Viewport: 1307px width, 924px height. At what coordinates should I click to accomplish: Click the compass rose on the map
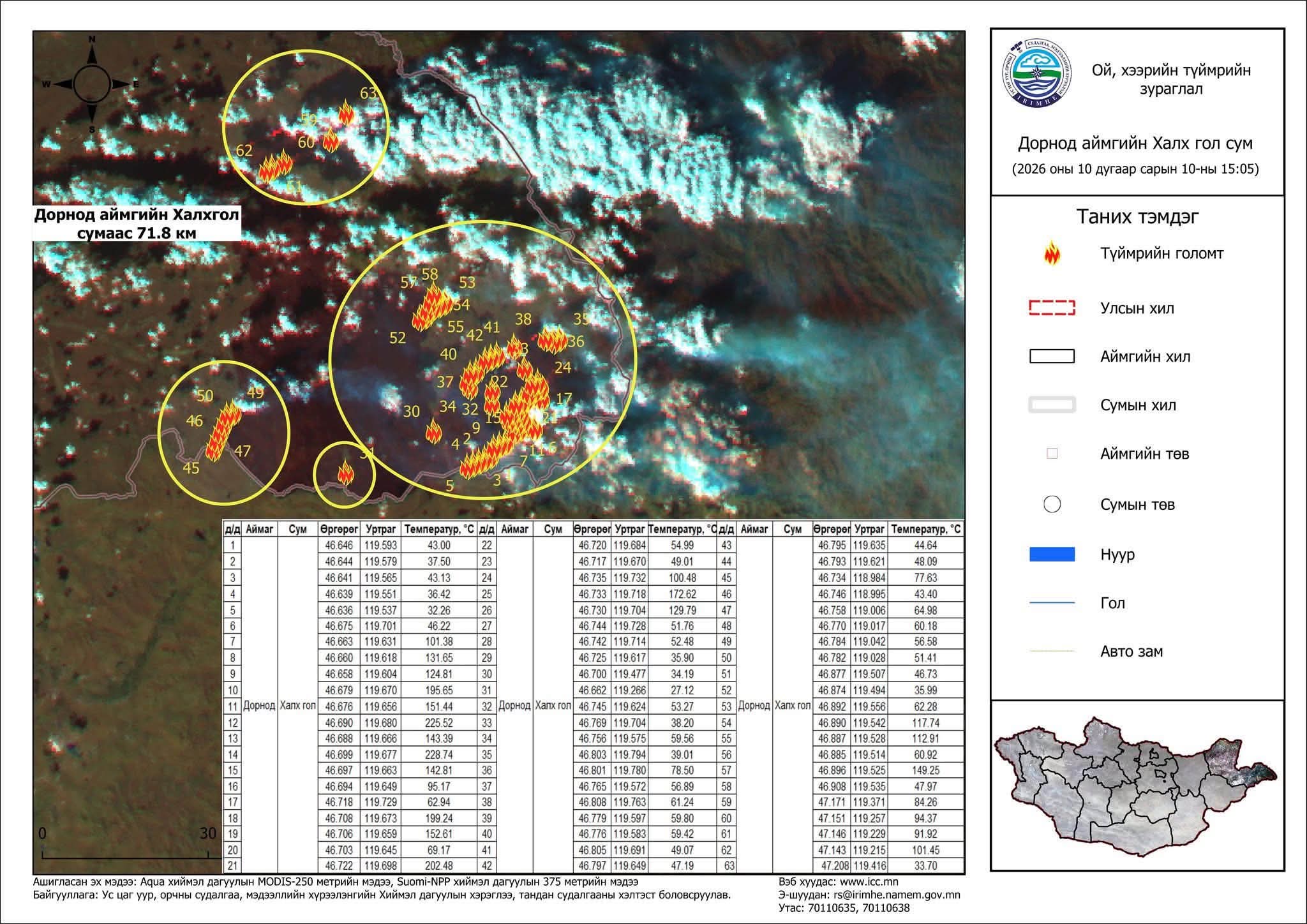91,84
